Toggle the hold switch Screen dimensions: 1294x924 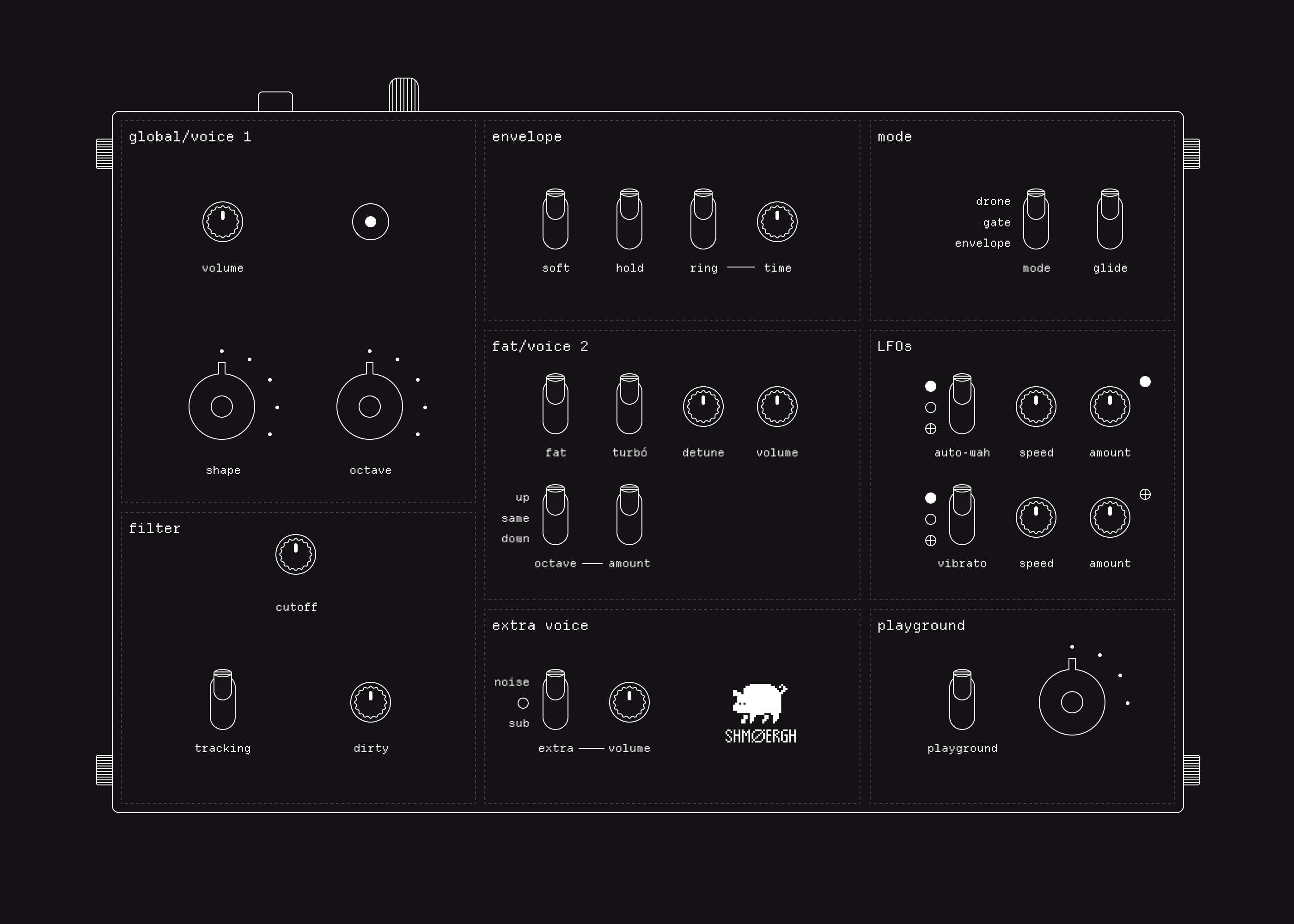tap(629, 219)
